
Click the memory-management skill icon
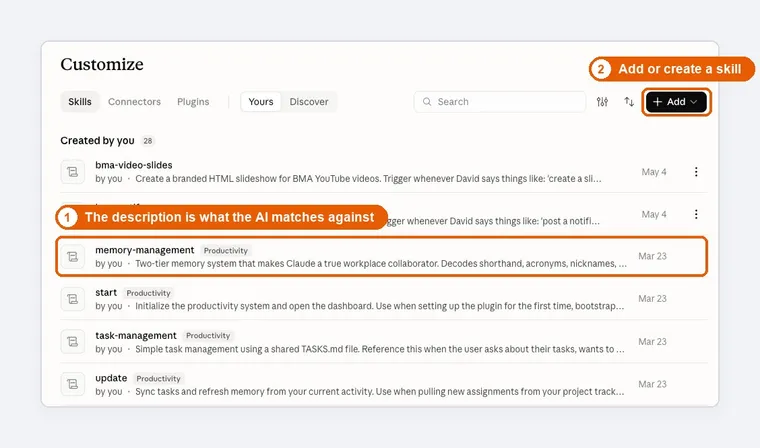(x=73, y=256)
